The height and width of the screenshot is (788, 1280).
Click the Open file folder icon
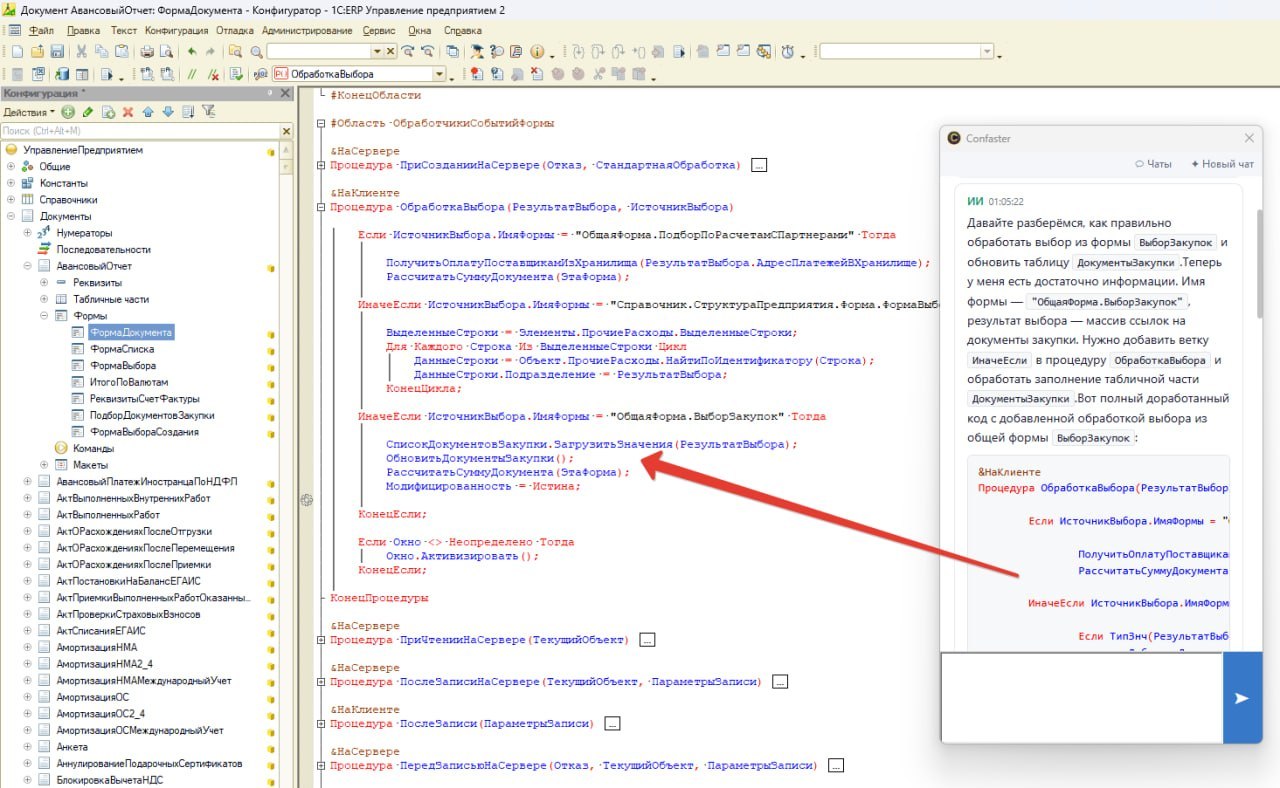[37, 51]
